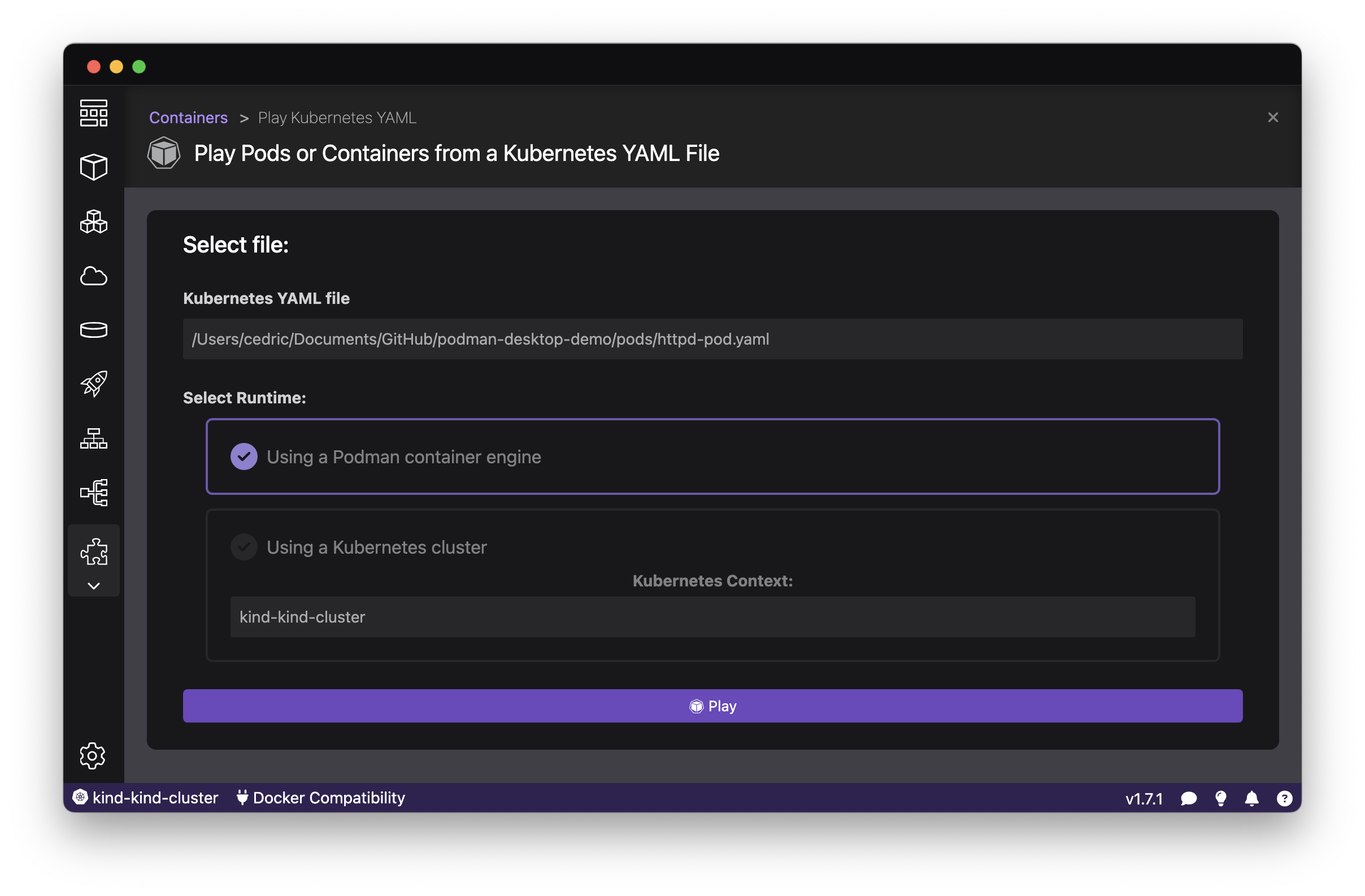Open the Volumes cylinder sidebar icon
This screenshot has height=896, width=1365.
[x=93, y=329]
